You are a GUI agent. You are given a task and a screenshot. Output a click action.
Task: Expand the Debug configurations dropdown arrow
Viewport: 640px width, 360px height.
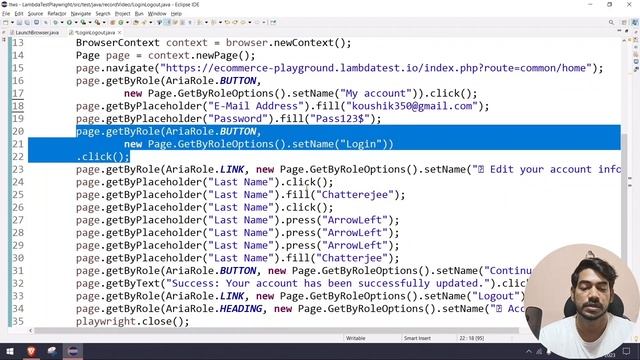coord(62,22)
